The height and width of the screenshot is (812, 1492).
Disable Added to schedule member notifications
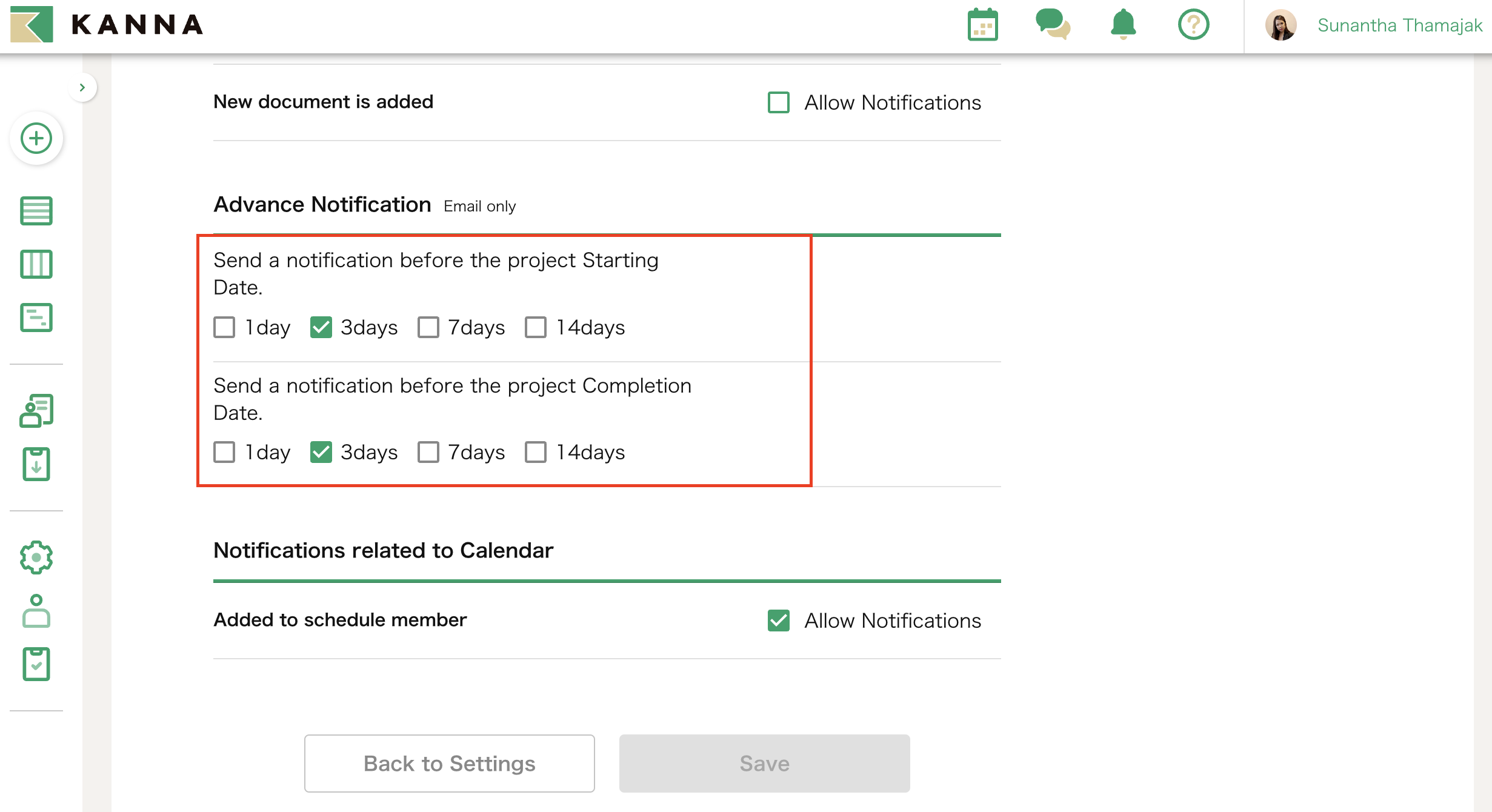[x=779, y=621]
